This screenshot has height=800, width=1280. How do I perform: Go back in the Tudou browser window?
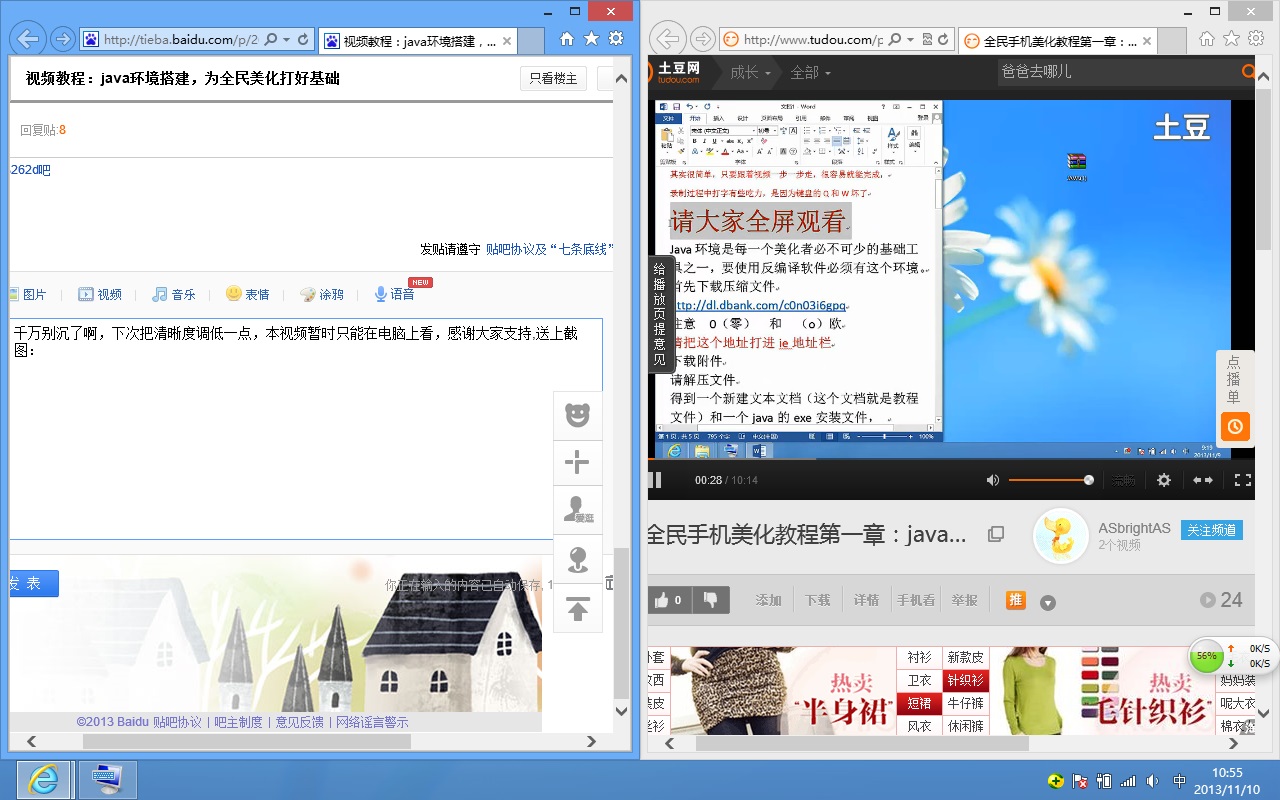coord(667,40)
